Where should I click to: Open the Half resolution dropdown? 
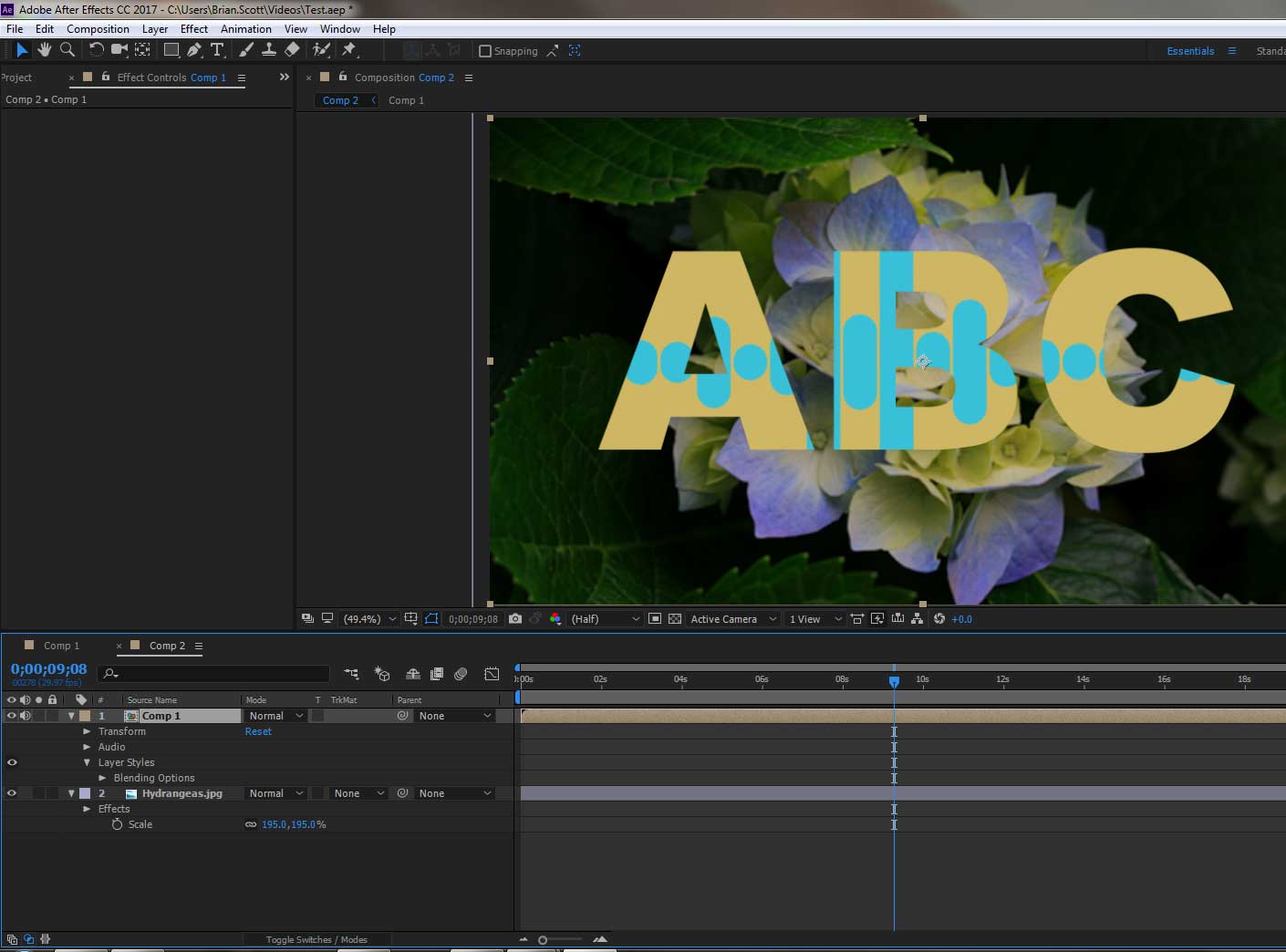(604, 618)
